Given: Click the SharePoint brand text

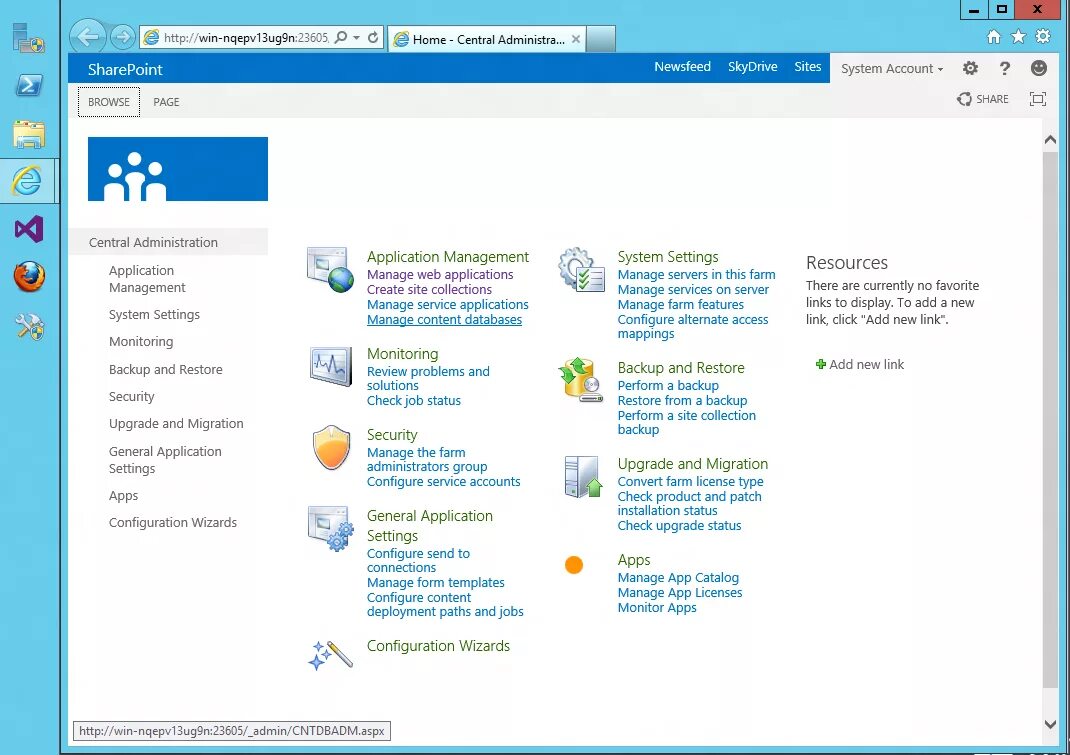Looking at the screenshot, I should (x=125, y=69).
